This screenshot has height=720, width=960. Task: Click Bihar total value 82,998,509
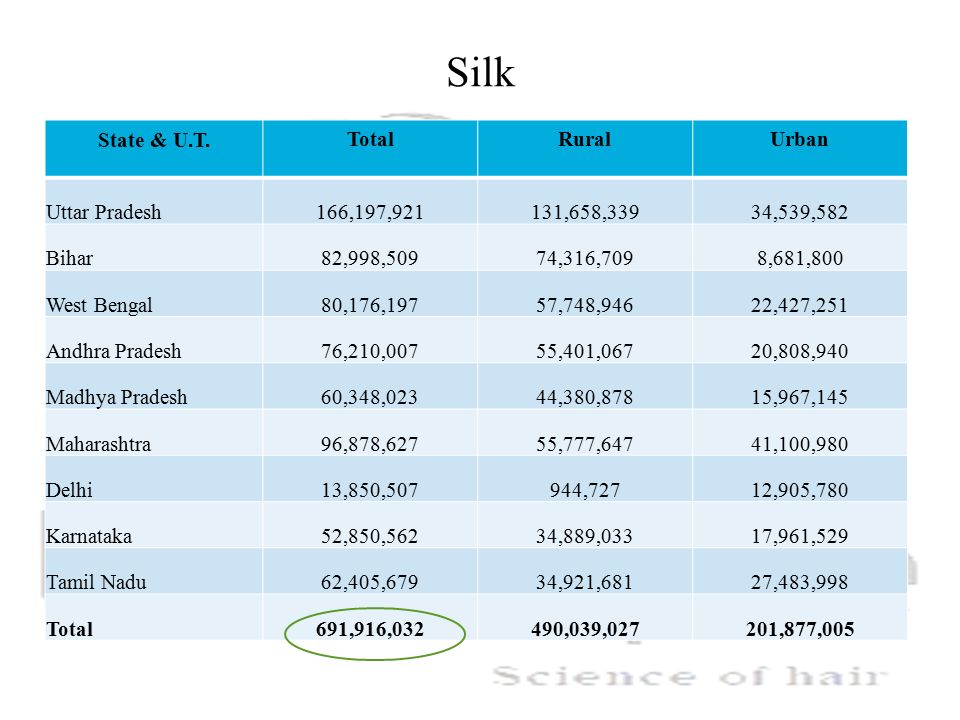[369, 258]
